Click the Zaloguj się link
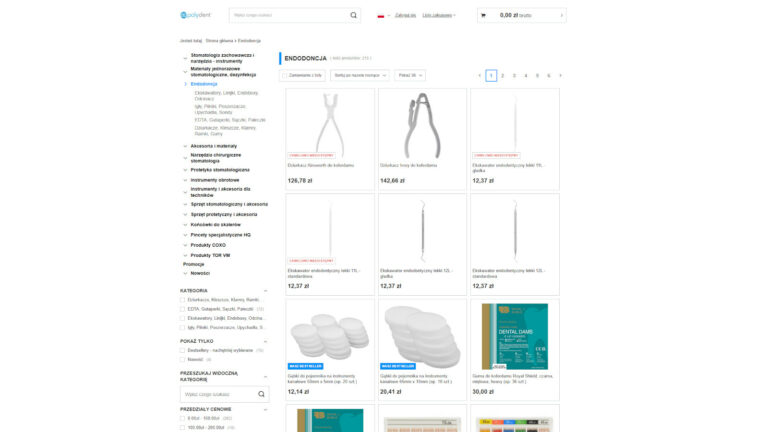 coord(406,15)
